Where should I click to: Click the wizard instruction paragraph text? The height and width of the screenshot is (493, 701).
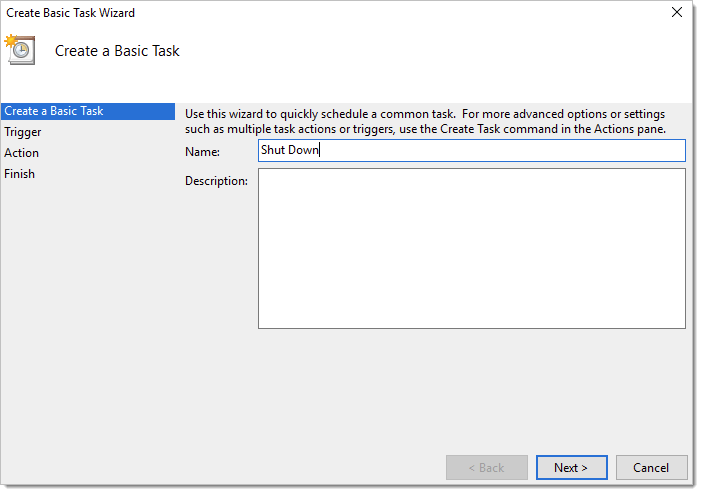click(425, 122)
